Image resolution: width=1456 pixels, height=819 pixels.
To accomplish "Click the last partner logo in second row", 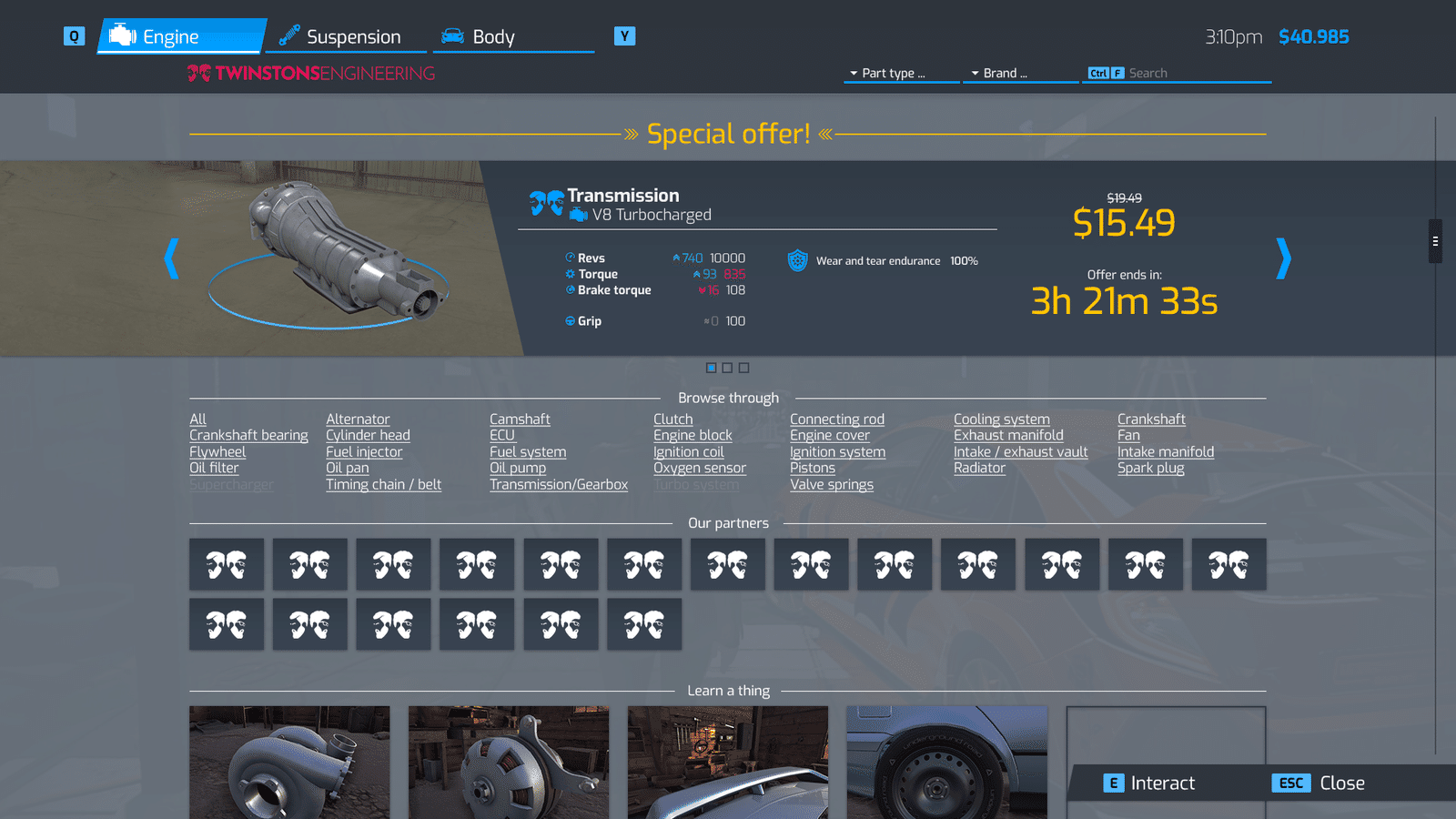I will [644, 624].
